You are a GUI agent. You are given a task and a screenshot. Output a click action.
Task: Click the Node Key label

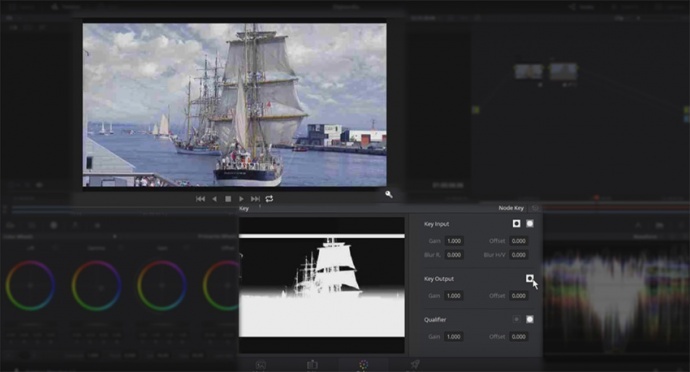pos(511,208)
